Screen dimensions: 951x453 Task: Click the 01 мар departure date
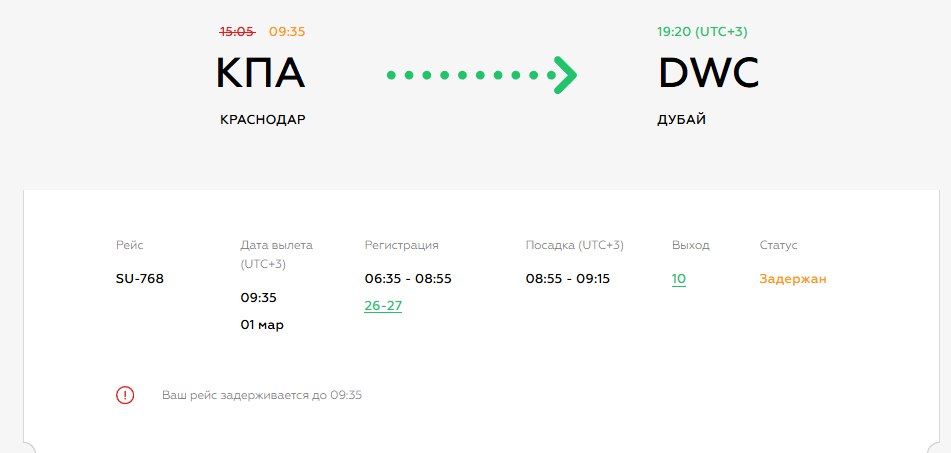262,325
